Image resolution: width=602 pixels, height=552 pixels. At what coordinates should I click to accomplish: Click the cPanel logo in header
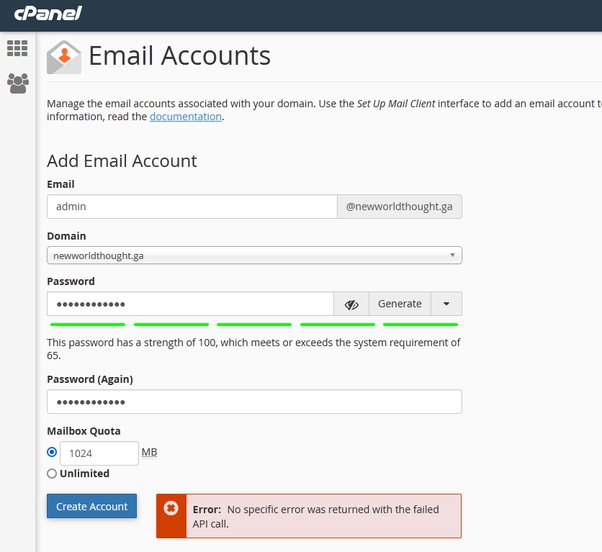(x=47, y=14)
